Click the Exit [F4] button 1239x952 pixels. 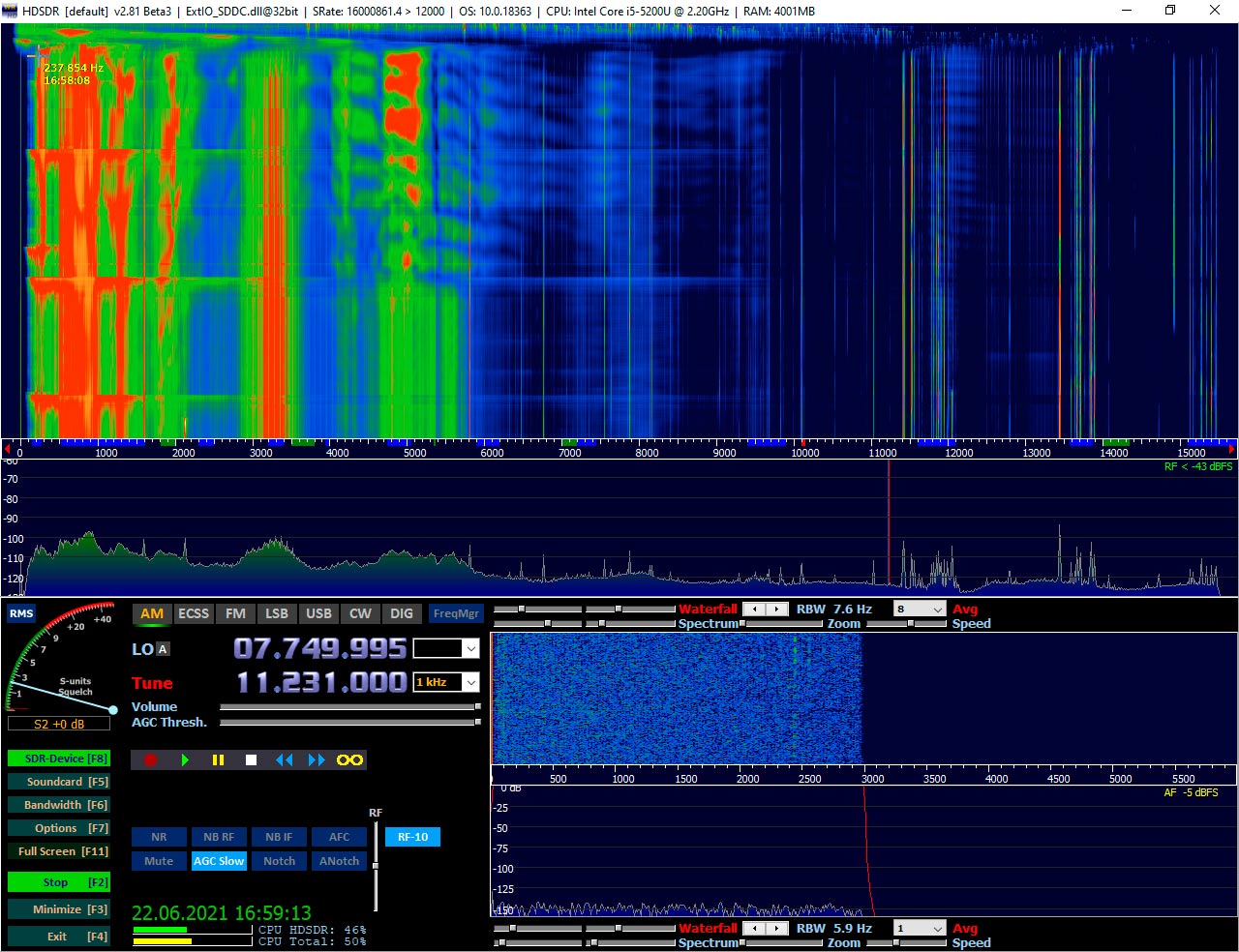click(x=58, y=937)
